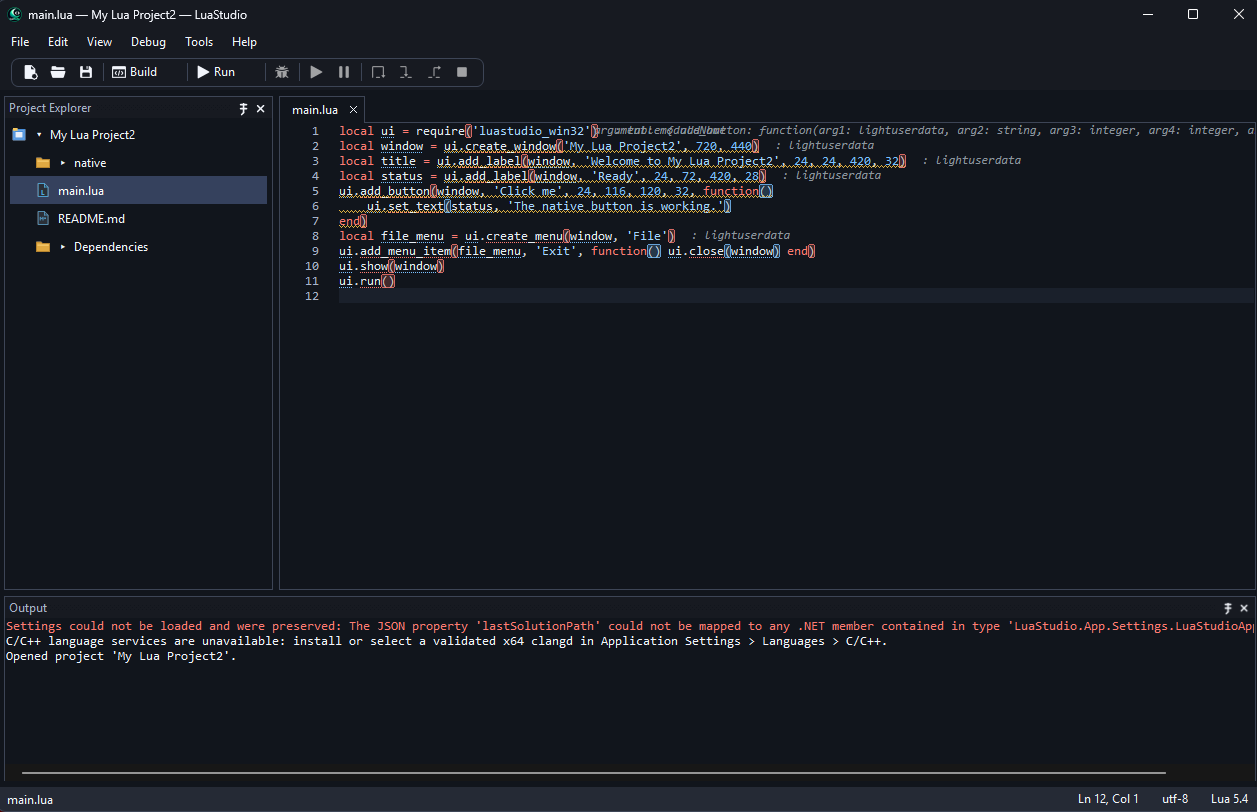Expand the Dependencies folder
The height and width of the screenshot is (812, 1257).
(x=63, y=247)
